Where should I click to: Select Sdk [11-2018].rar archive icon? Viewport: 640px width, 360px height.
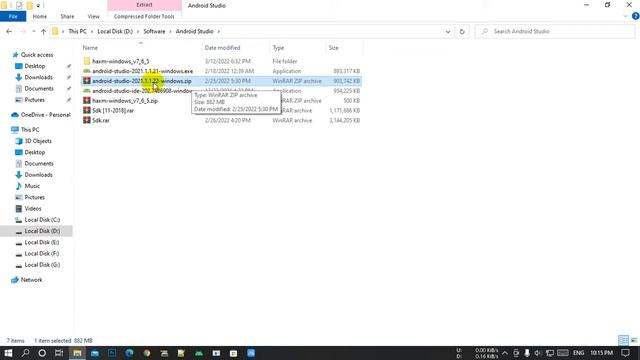tap(87, 110)
